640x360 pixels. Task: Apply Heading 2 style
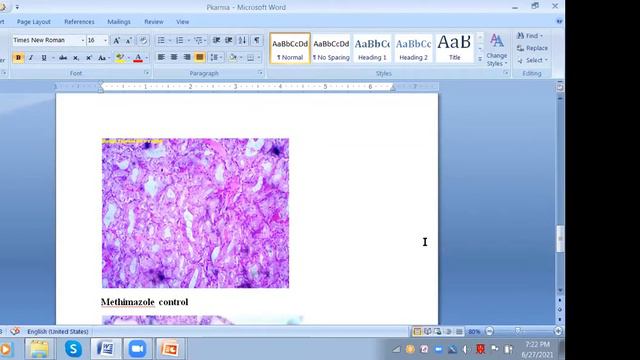413,48
